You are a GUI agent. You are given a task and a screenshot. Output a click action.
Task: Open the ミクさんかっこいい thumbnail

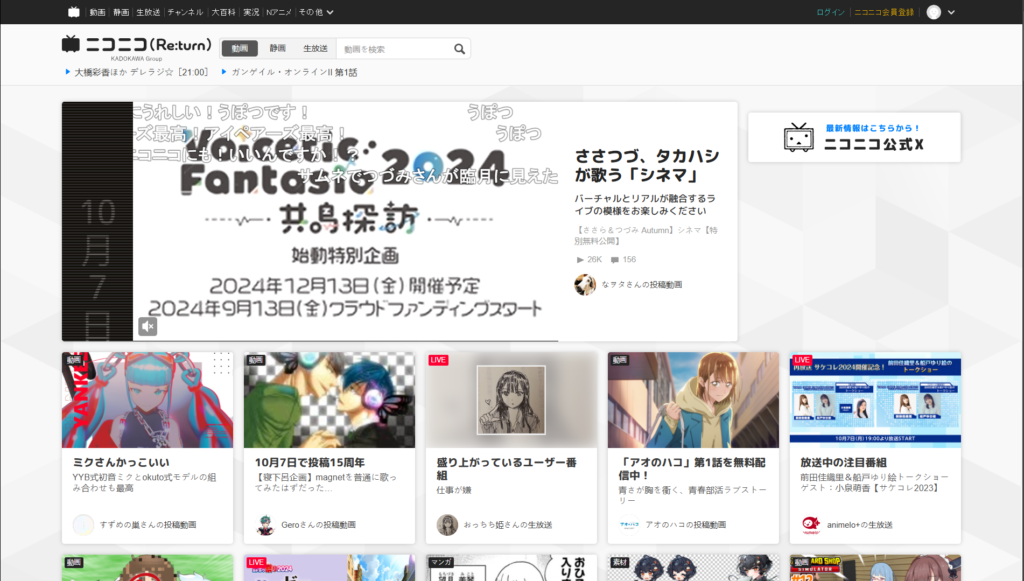(148, 400)
